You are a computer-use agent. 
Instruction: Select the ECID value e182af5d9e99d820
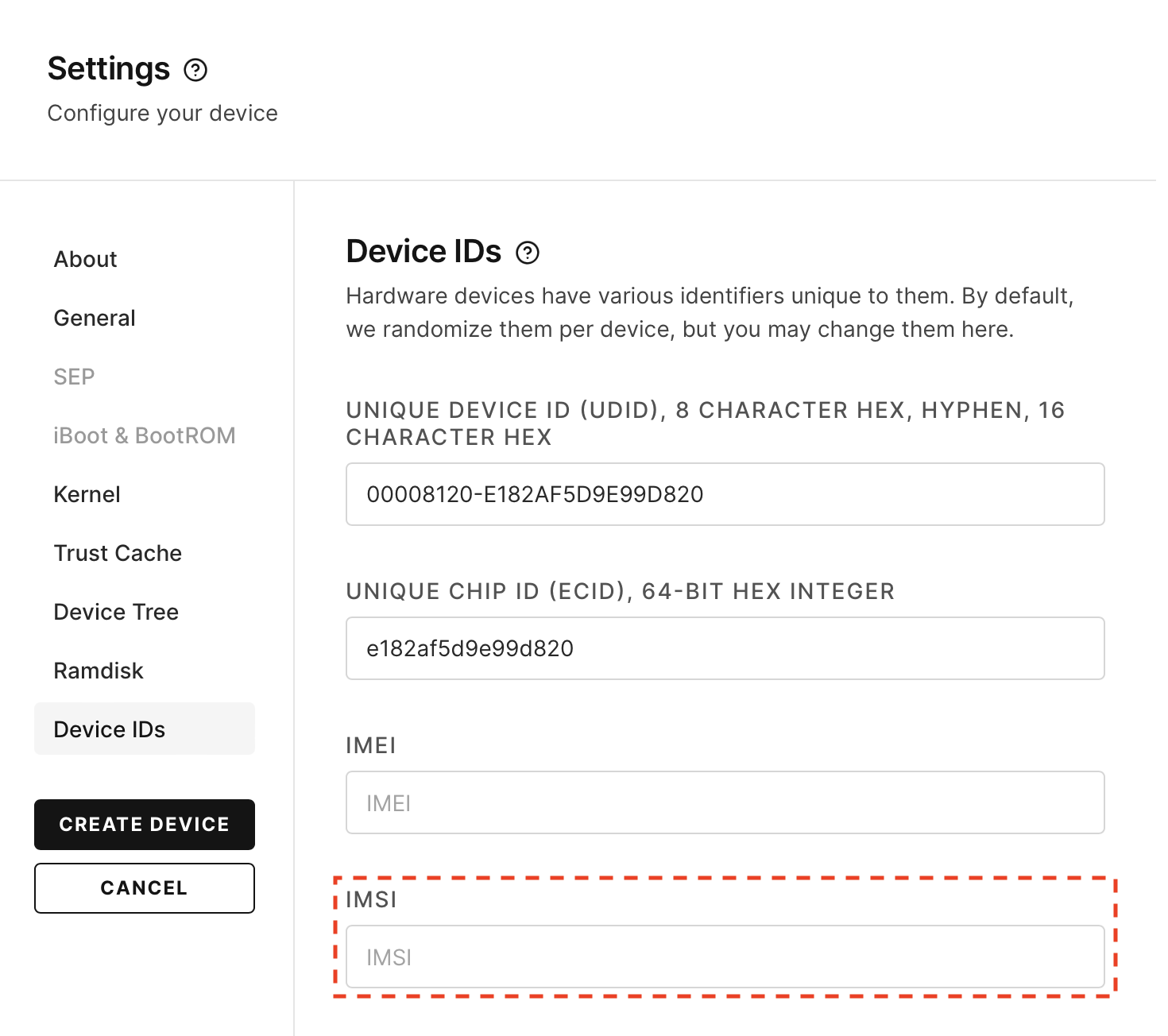[470, 648]
